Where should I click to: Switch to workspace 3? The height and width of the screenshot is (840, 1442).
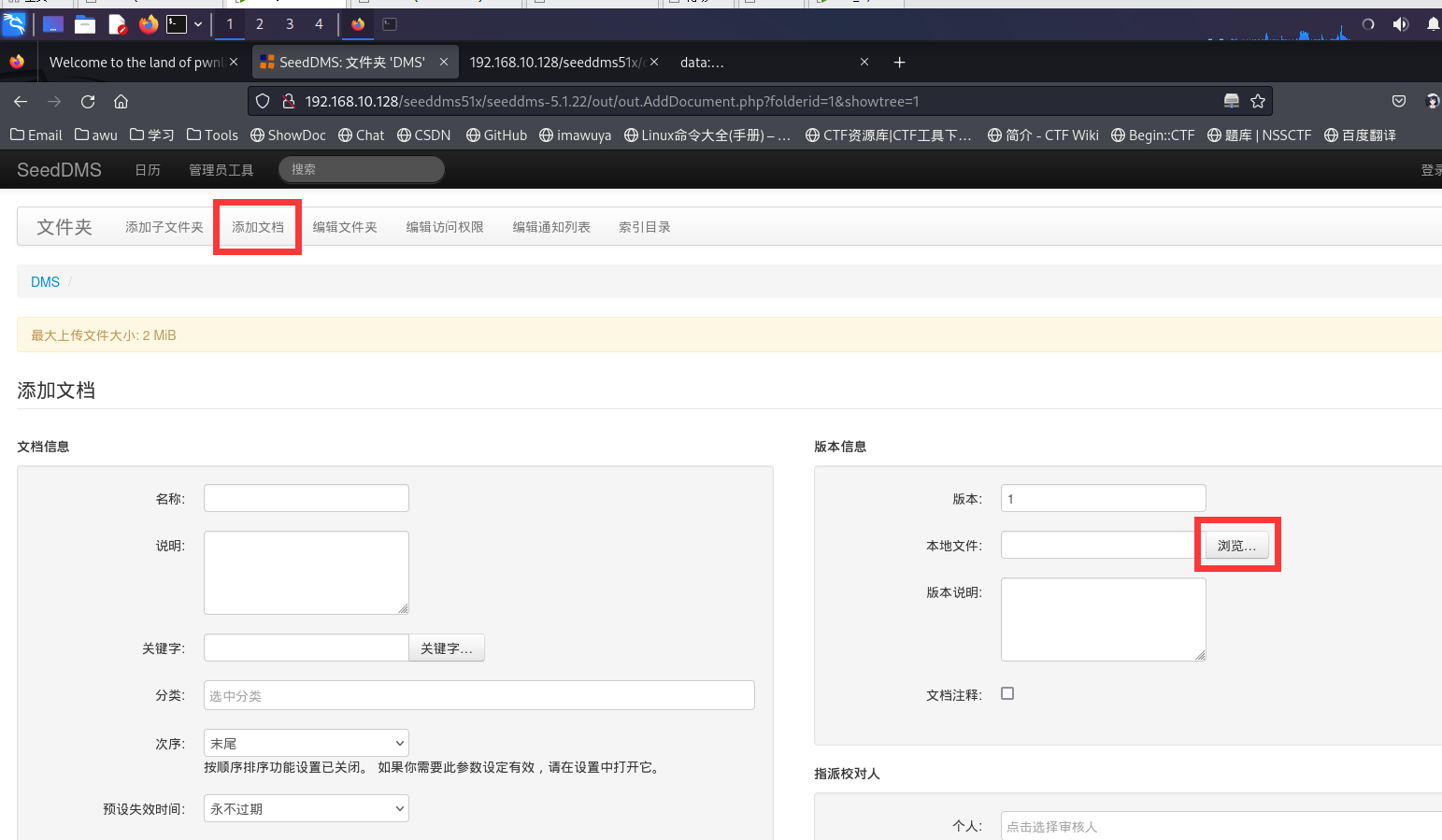pos(290,24)
